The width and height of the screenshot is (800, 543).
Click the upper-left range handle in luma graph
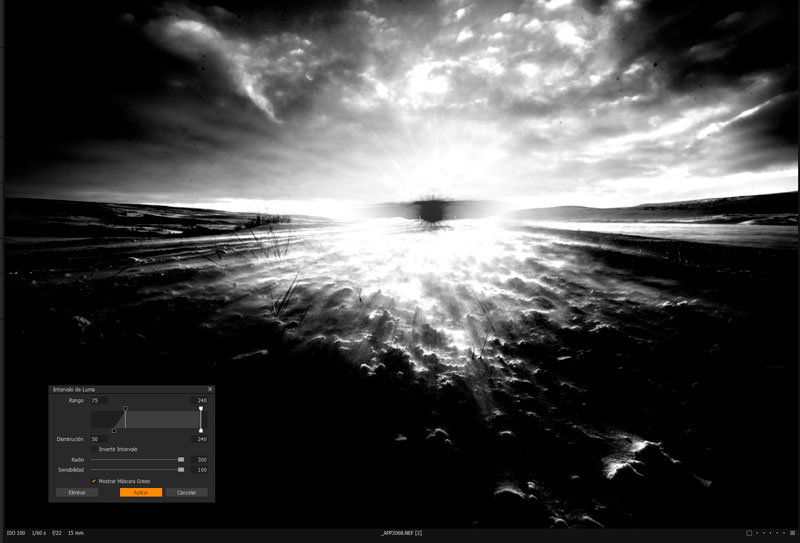[125, 408]
